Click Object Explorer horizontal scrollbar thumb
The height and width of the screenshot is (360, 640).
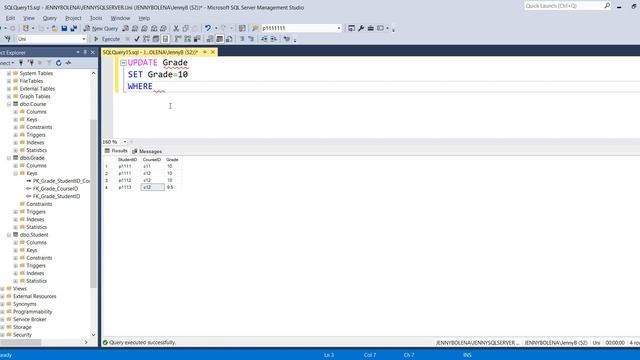[20, 342]
